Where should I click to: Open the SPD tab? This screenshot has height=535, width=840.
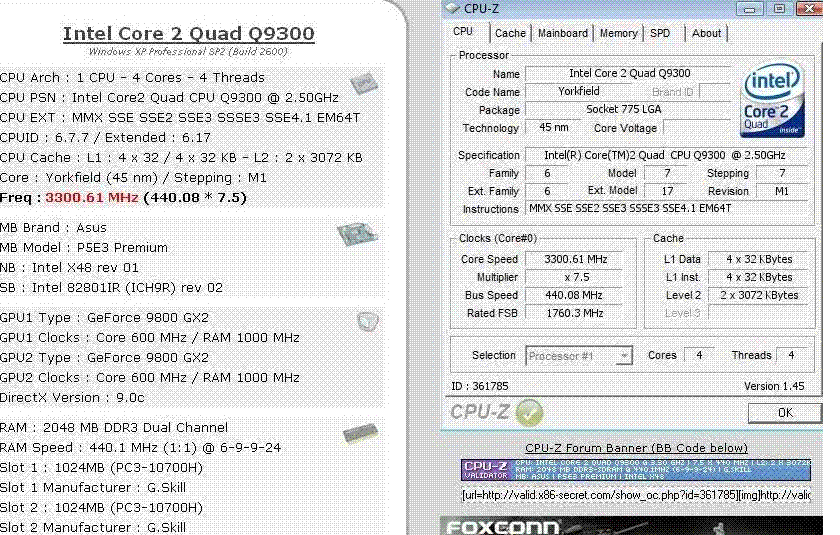pos(660,33)
